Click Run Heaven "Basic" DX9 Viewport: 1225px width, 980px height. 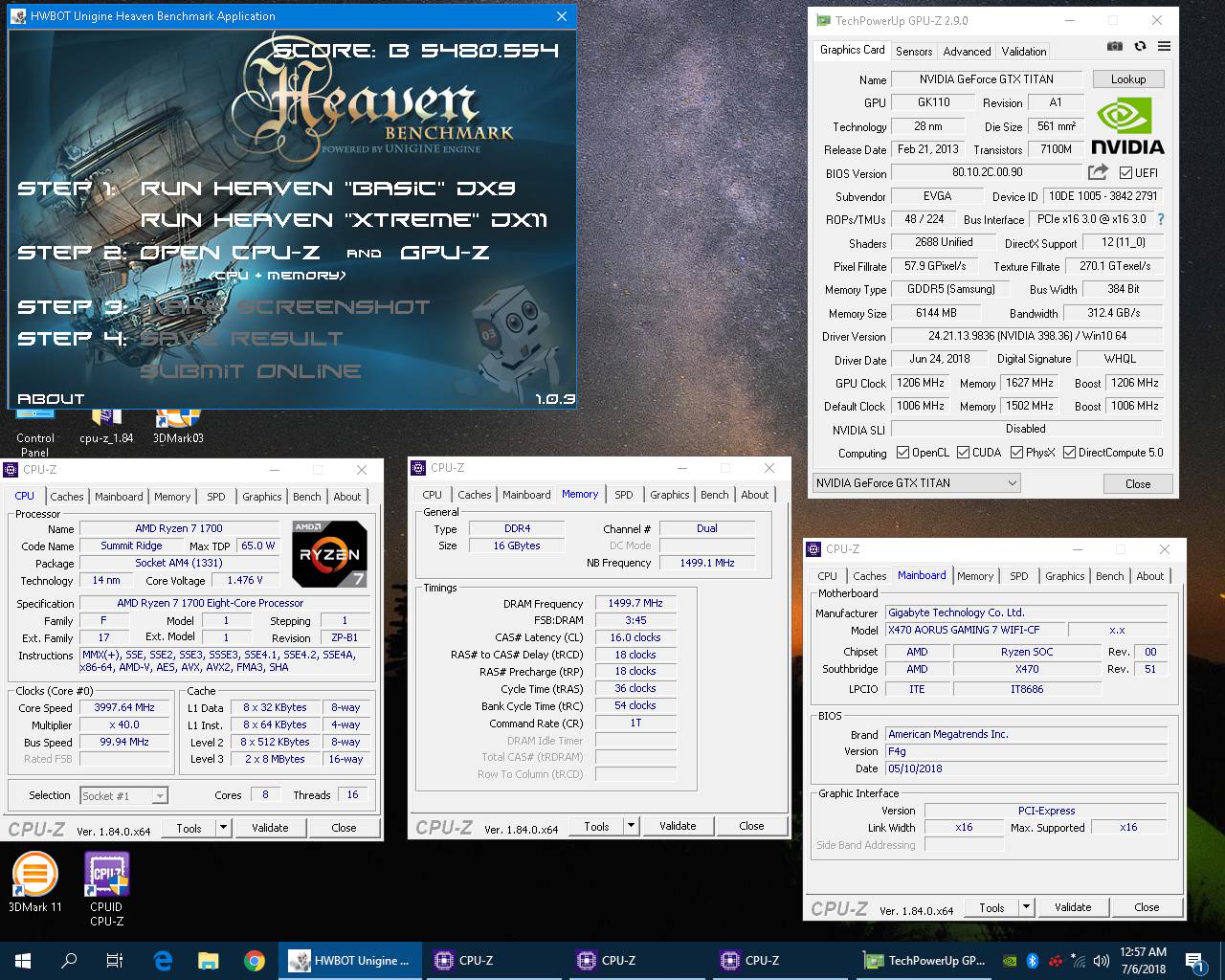pyautogui.click(x=328, y=189)
